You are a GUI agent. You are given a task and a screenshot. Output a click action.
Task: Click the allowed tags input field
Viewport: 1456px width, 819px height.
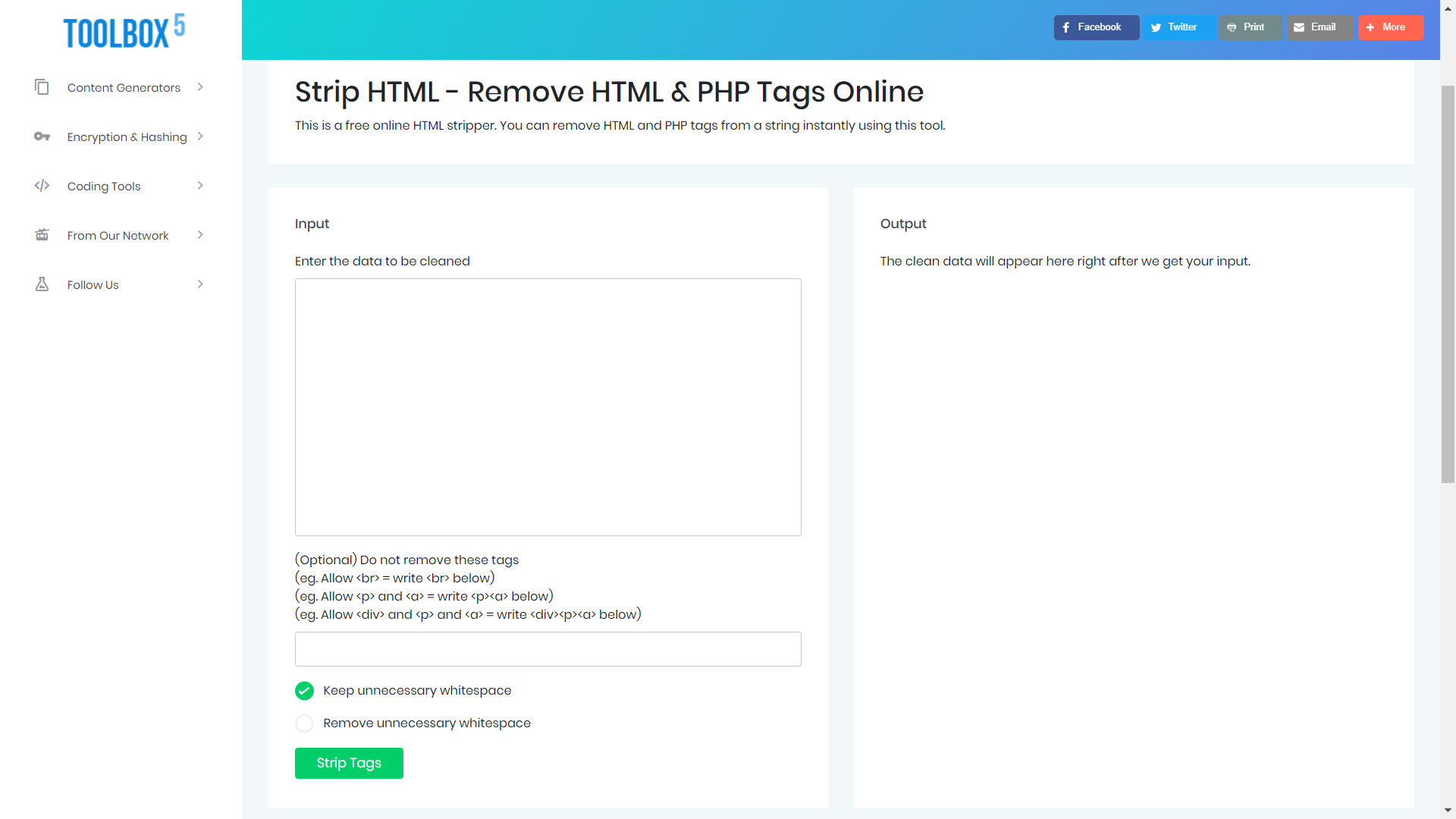548,649
